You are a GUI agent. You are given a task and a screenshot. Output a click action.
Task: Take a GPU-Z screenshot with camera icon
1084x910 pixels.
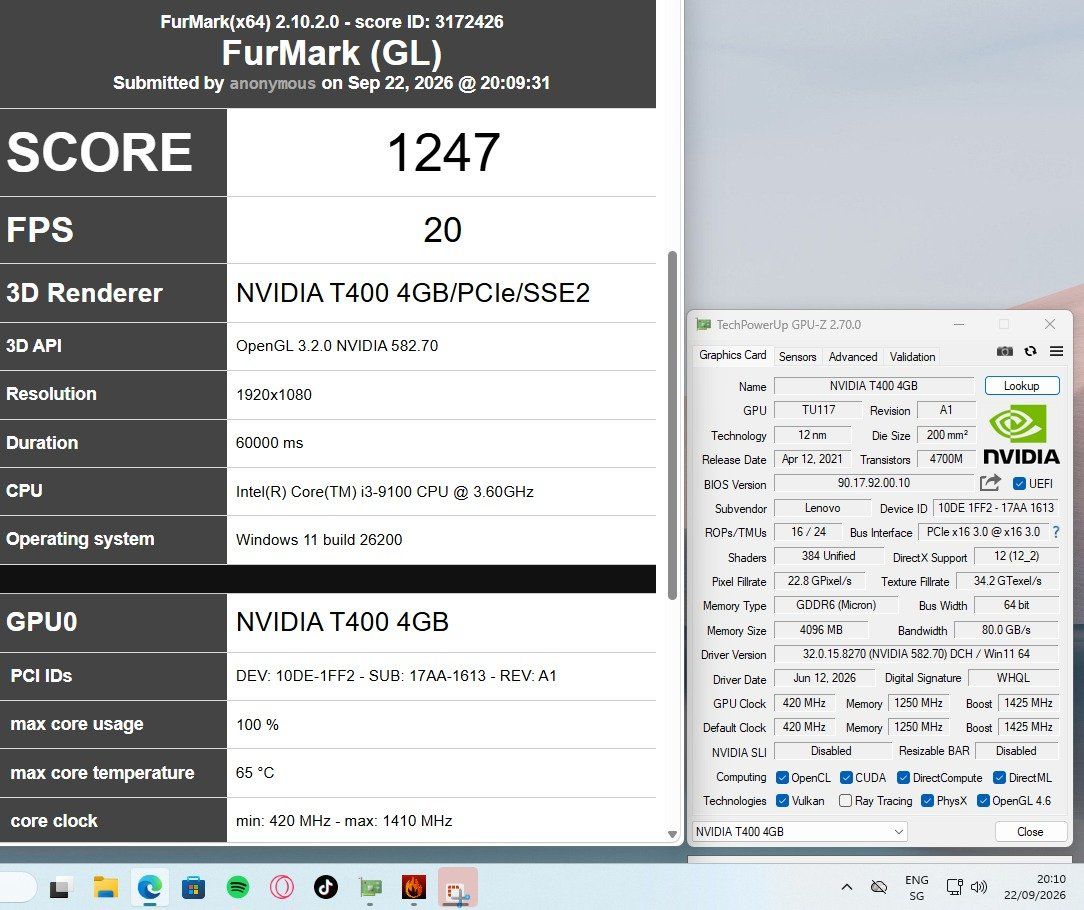tap(1004, 351)
